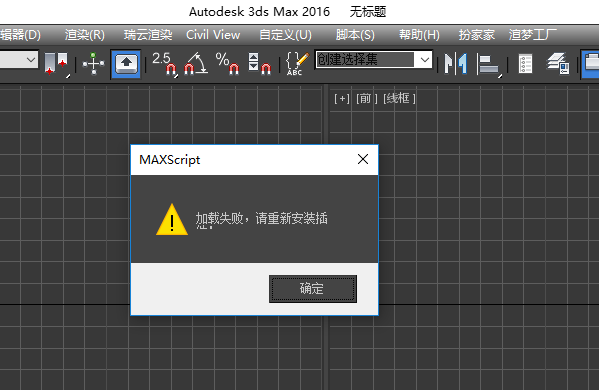This screenshot has width=599, height=390.
Task: Click the 创建选择集 input field
Action: point(365,60)
